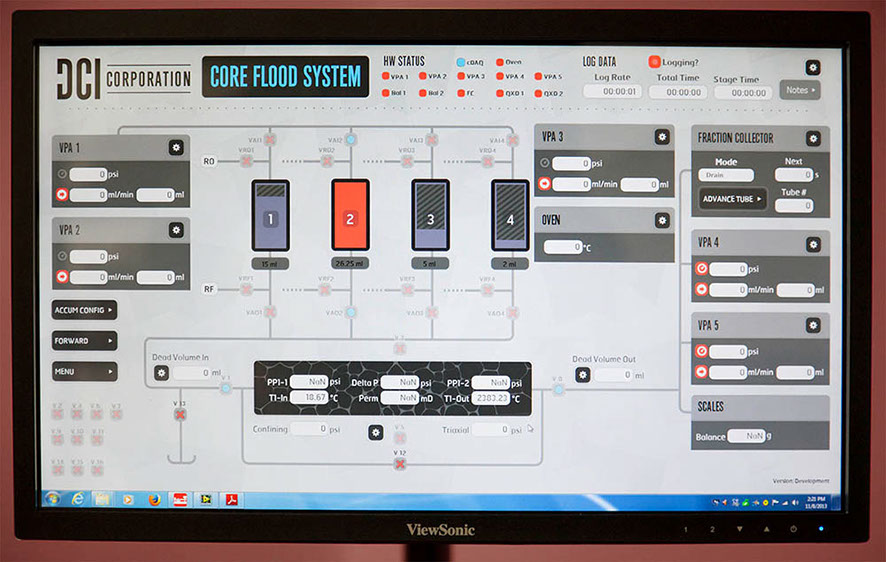Viewport: 886px width, 562px height.
Task: Open the MENU button
Action: [x=85, y=371]
